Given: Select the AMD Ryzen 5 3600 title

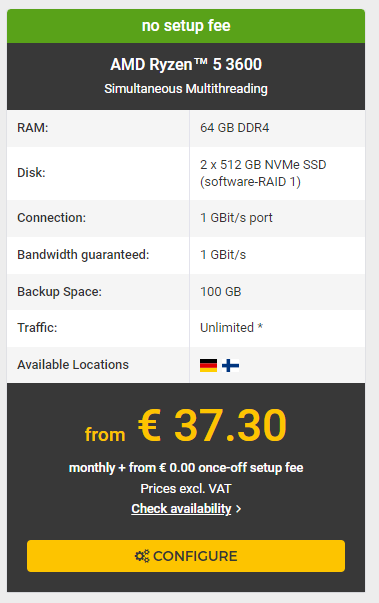Looking at the screenshot, I should coord(186,64).
